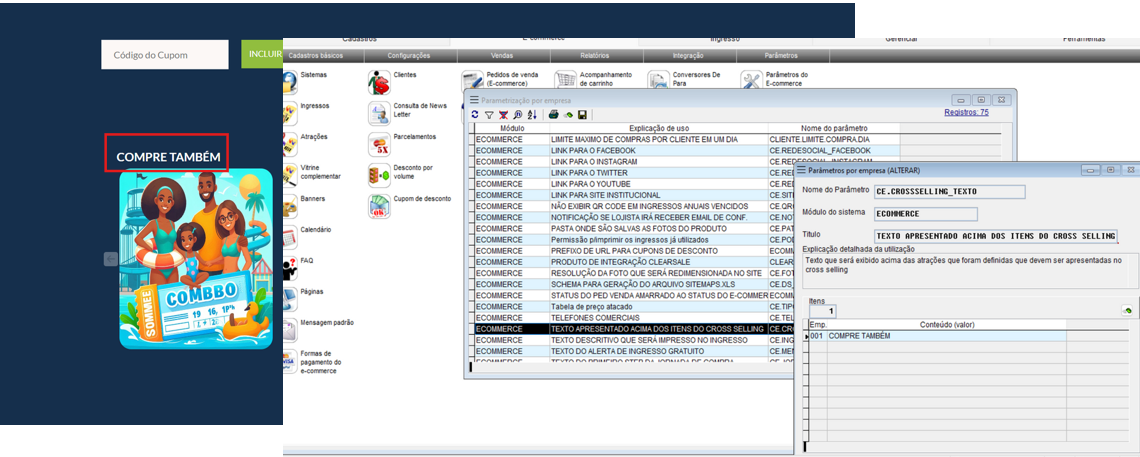Open the Vendas menu
The image size is (1140, 457).
pos(502,56)
